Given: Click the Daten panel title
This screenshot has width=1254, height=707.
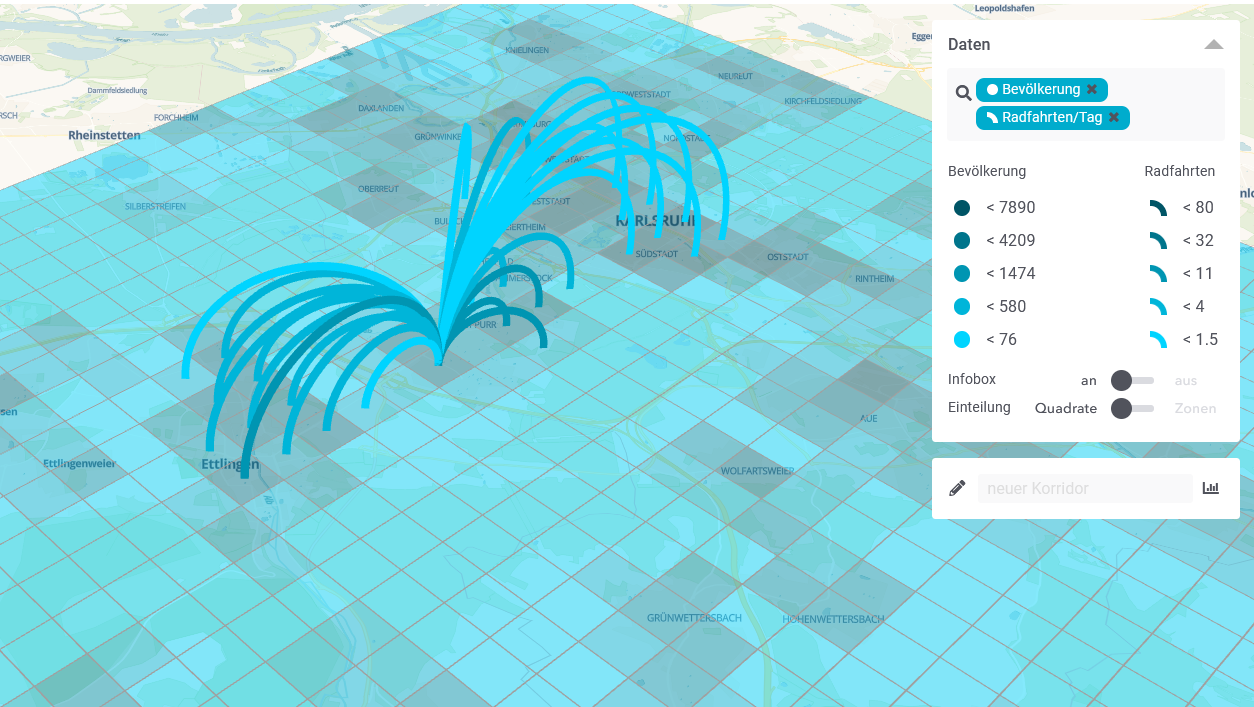Looking at the screenshot, I should pyautogui.click(x=969, y=45).
